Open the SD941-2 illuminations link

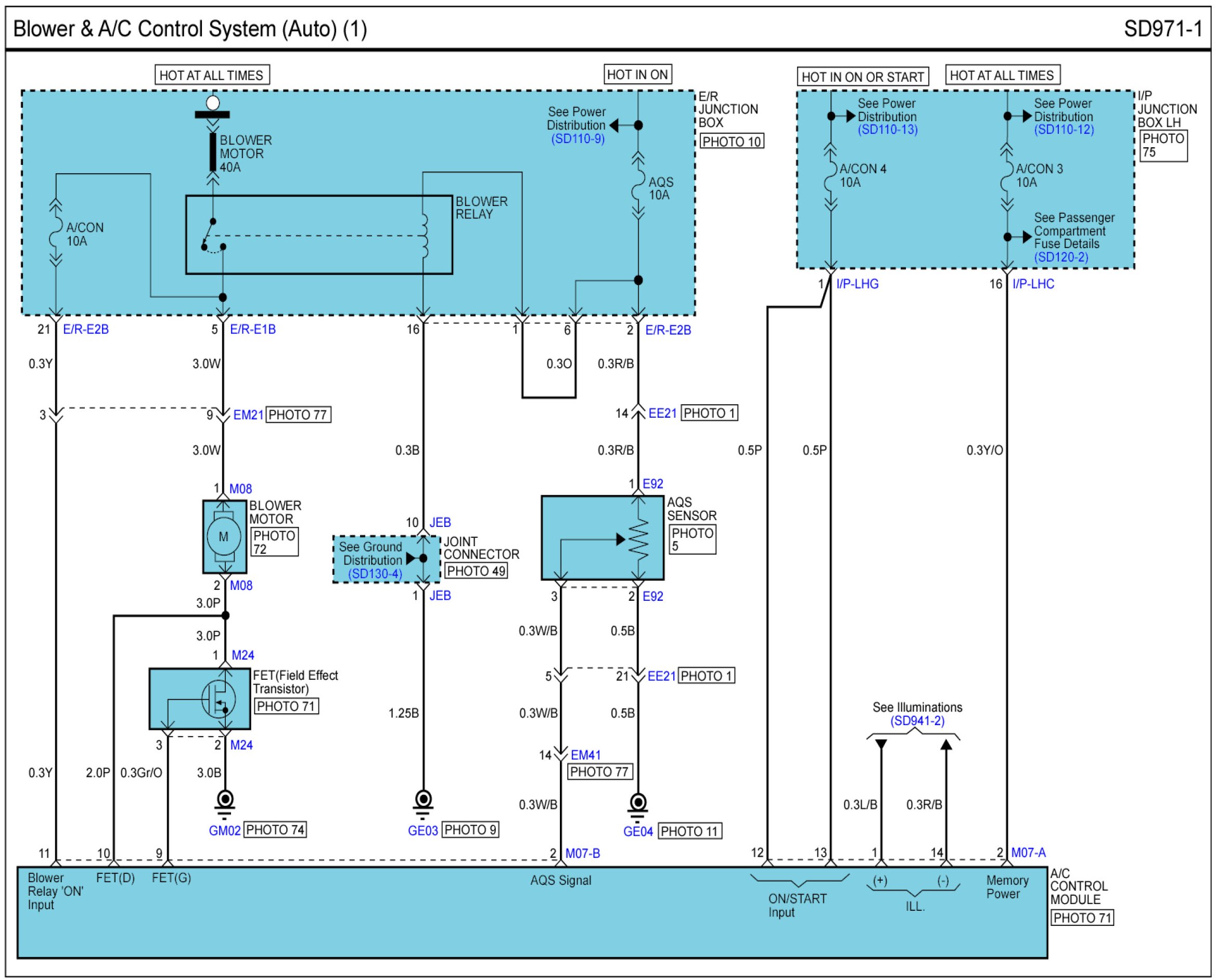tap(917, 721)
